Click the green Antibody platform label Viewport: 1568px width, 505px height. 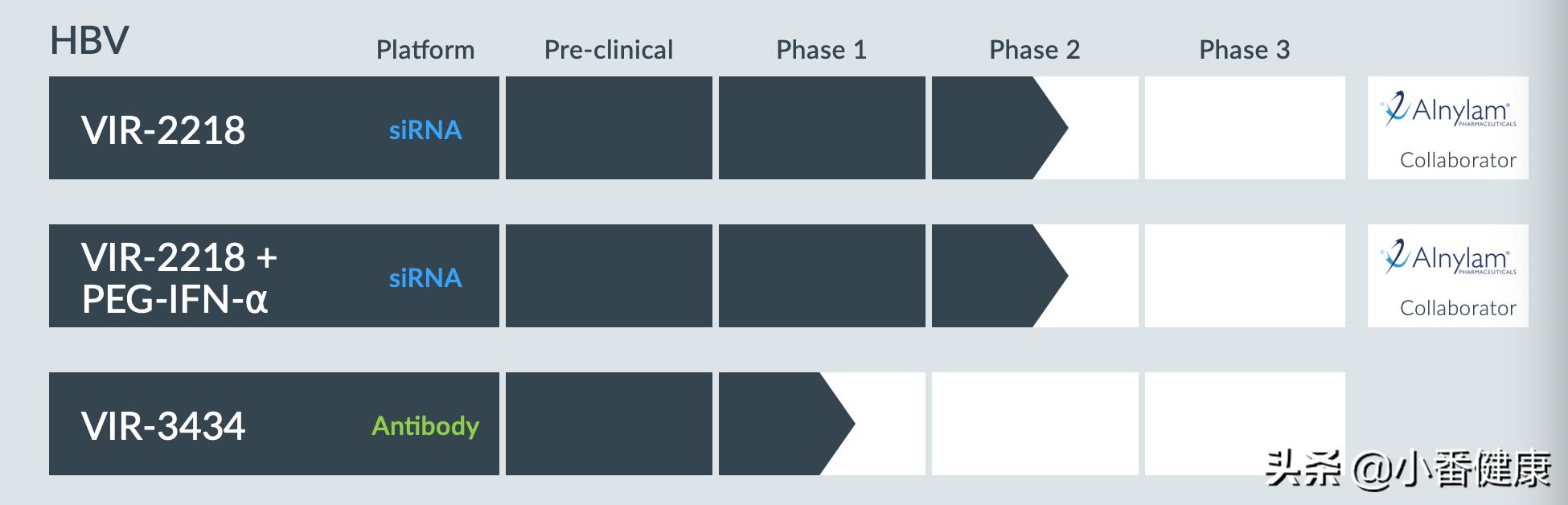point(425,425)
